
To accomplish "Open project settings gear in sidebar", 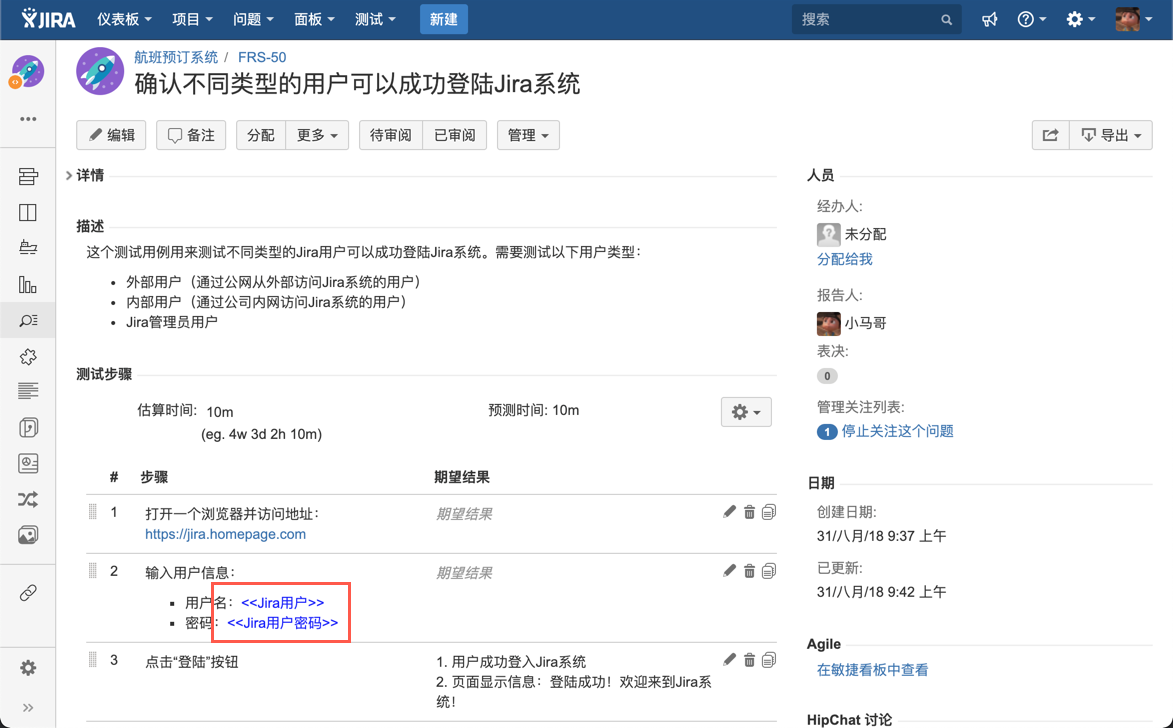I will pos(28,667).
